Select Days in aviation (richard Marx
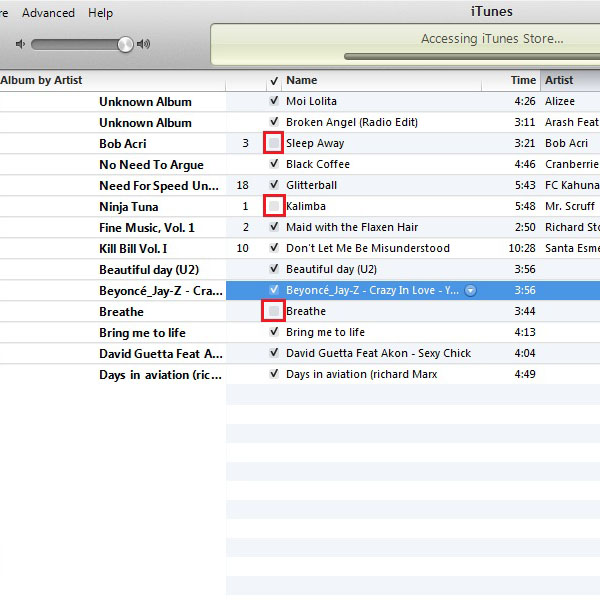 coord(362,374)
